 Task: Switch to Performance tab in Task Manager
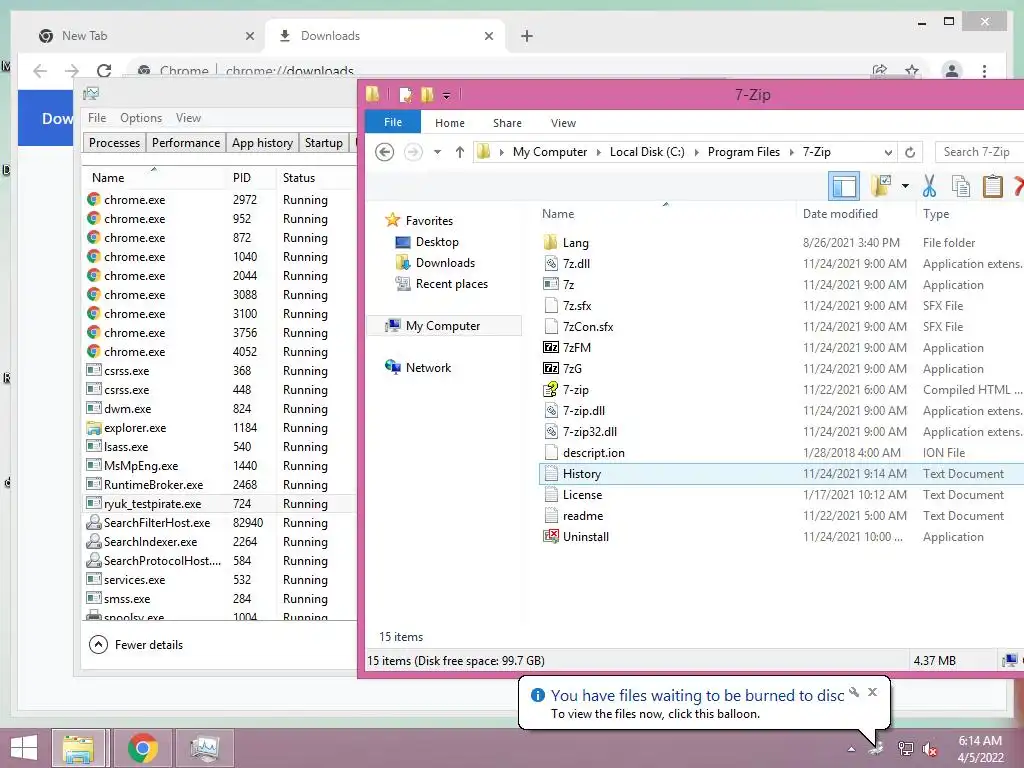[185, 142]
